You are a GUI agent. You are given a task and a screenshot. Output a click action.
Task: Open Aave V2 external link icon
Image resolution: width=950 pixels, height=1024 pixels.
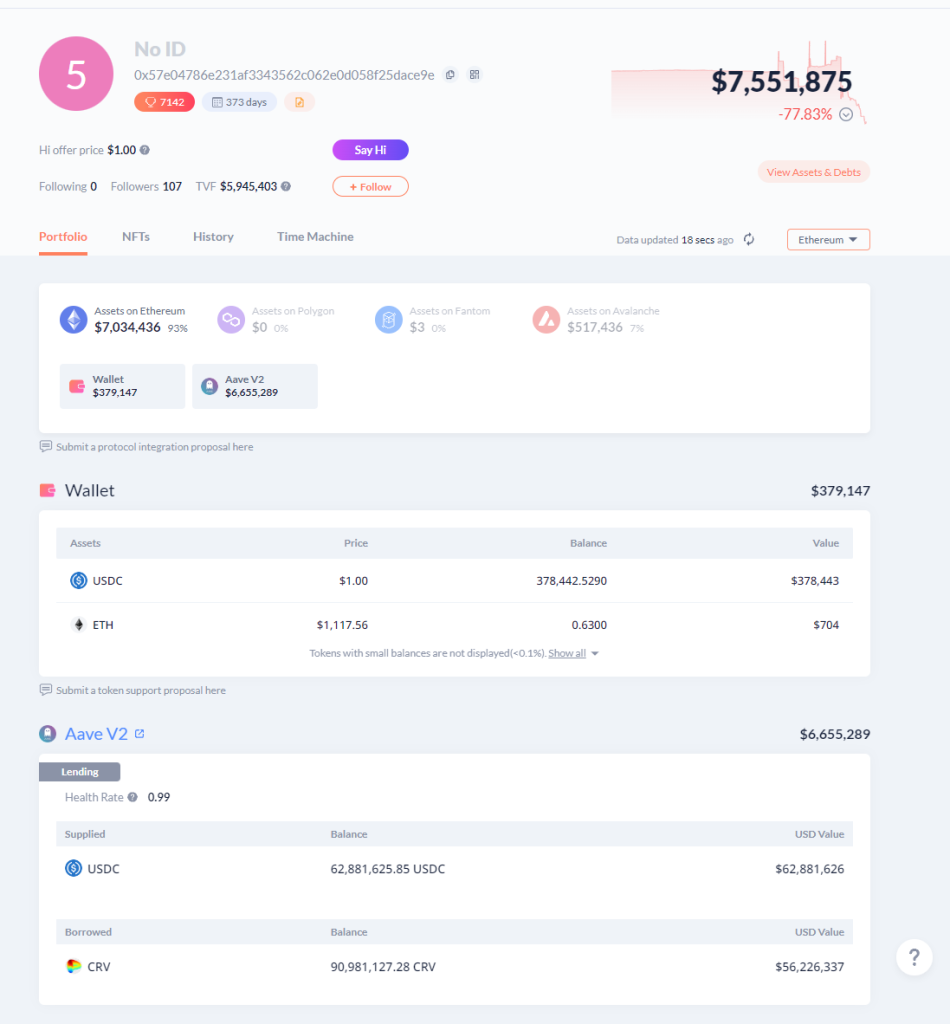pos(139,733)
